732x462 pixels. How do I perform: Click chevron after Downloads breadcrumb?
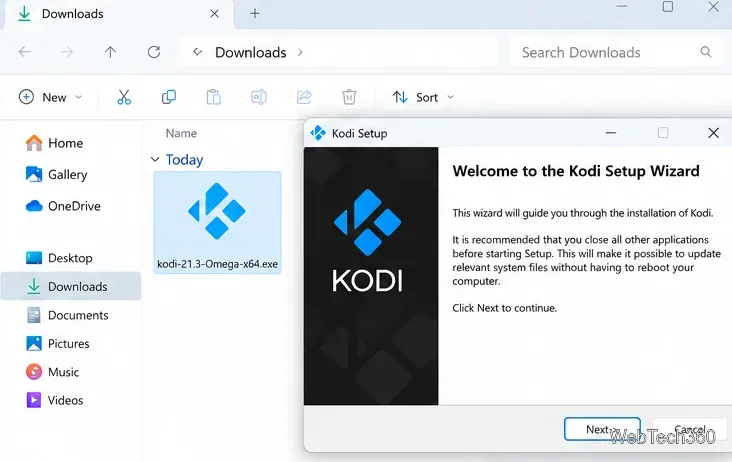300,52
